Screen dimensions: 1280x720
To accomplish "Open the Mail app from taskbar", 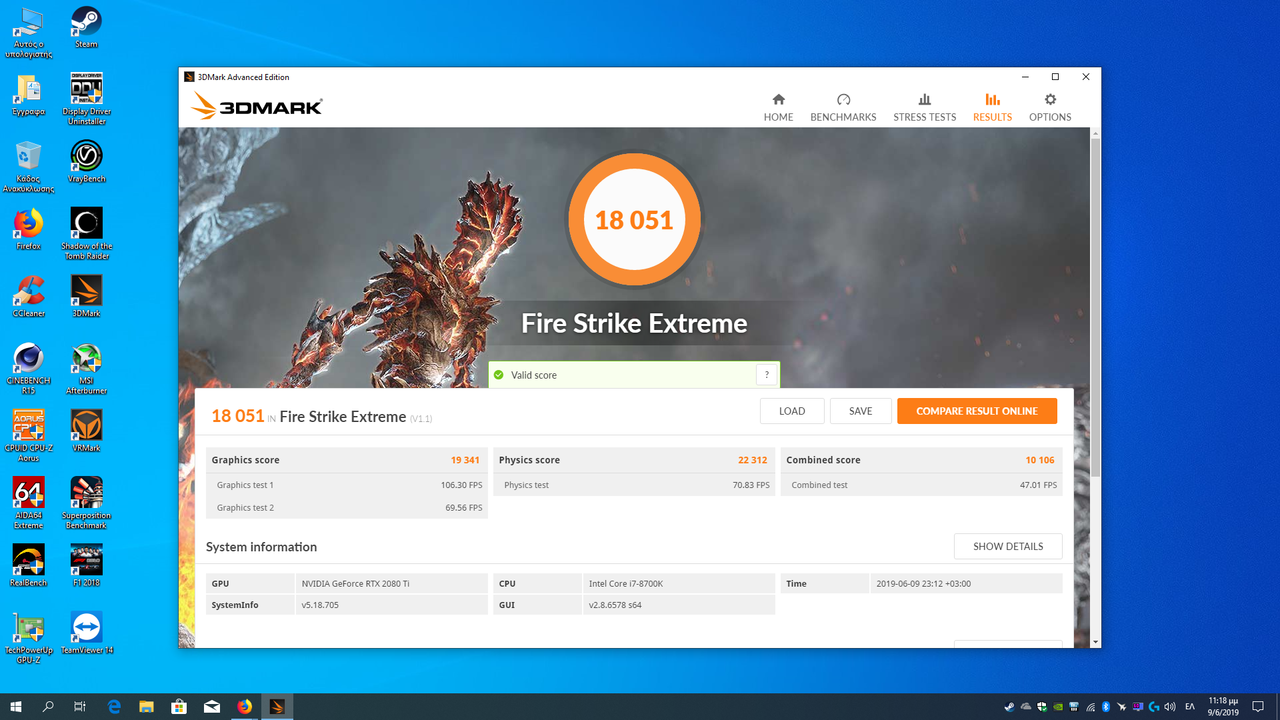I will (212, 706).
